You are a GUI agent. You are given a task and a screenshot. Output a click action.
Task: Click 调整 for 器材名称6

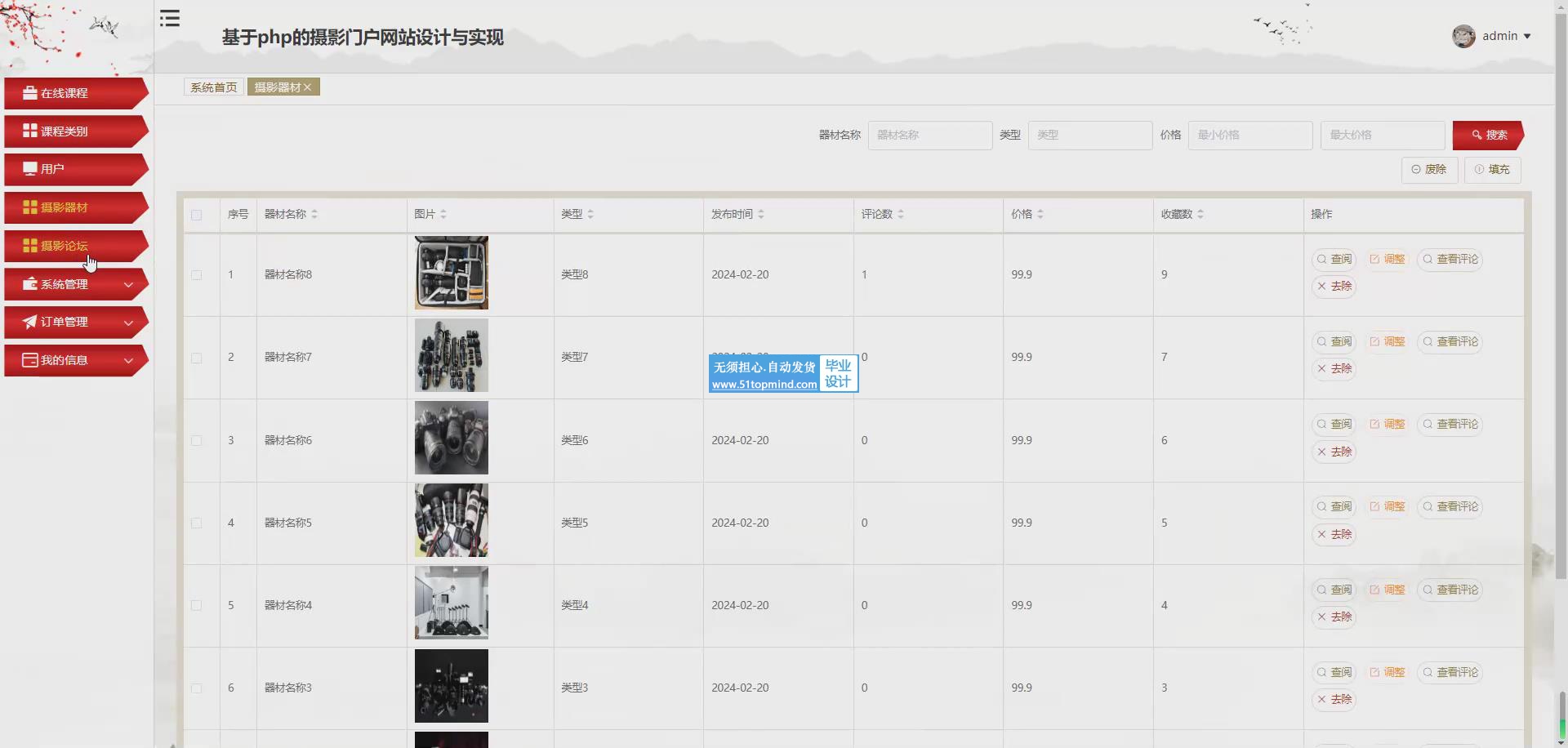[x=1388, y=424]
